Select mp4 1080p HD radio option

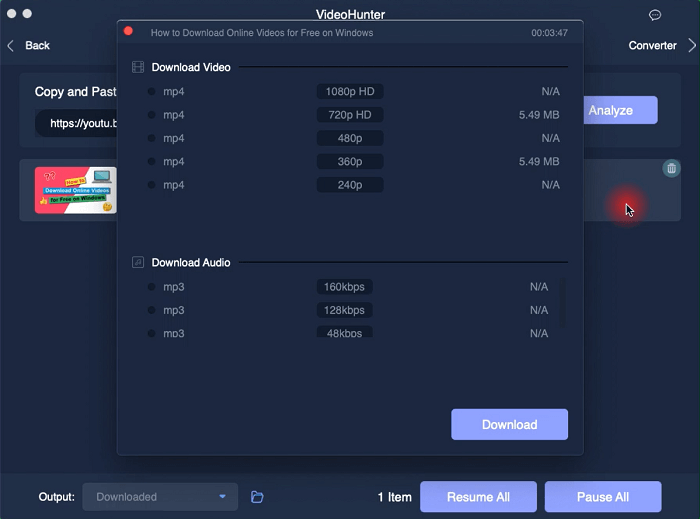point(151,91)
